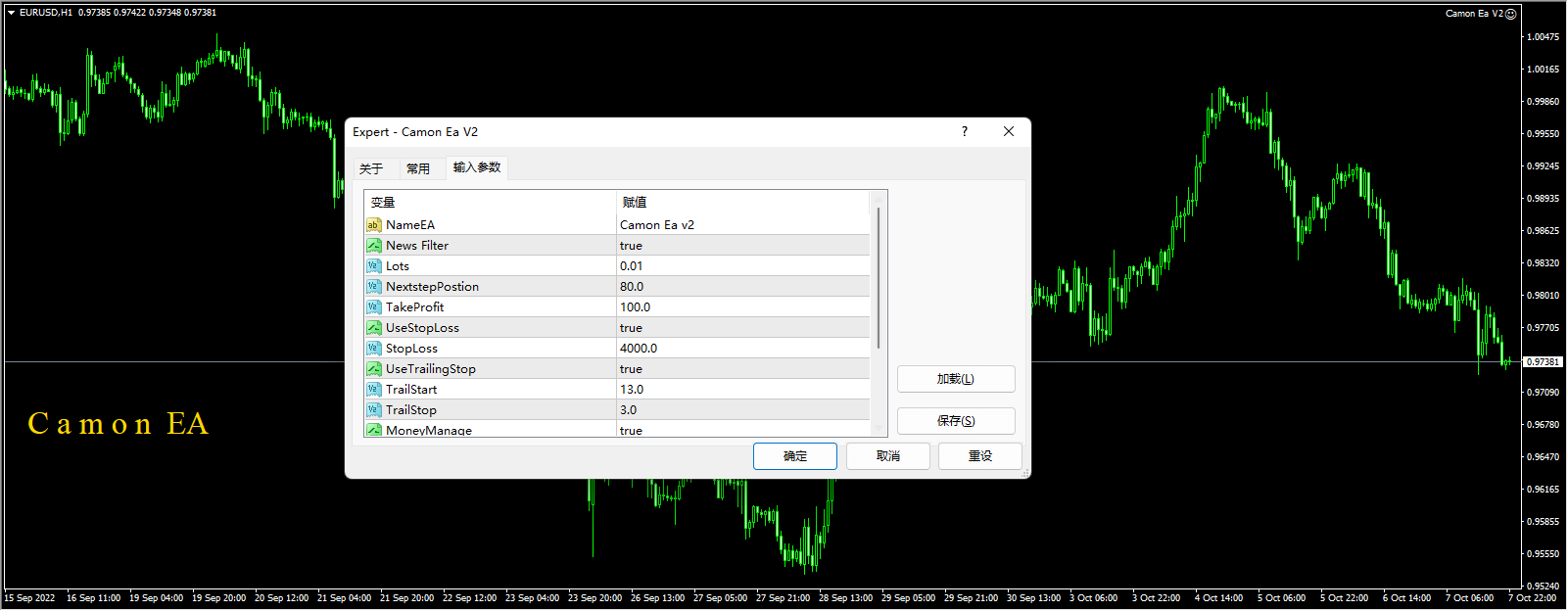The image size is (1568, 611).
Task: Click the TakeProfit variable icon
Action: point(373,307)
